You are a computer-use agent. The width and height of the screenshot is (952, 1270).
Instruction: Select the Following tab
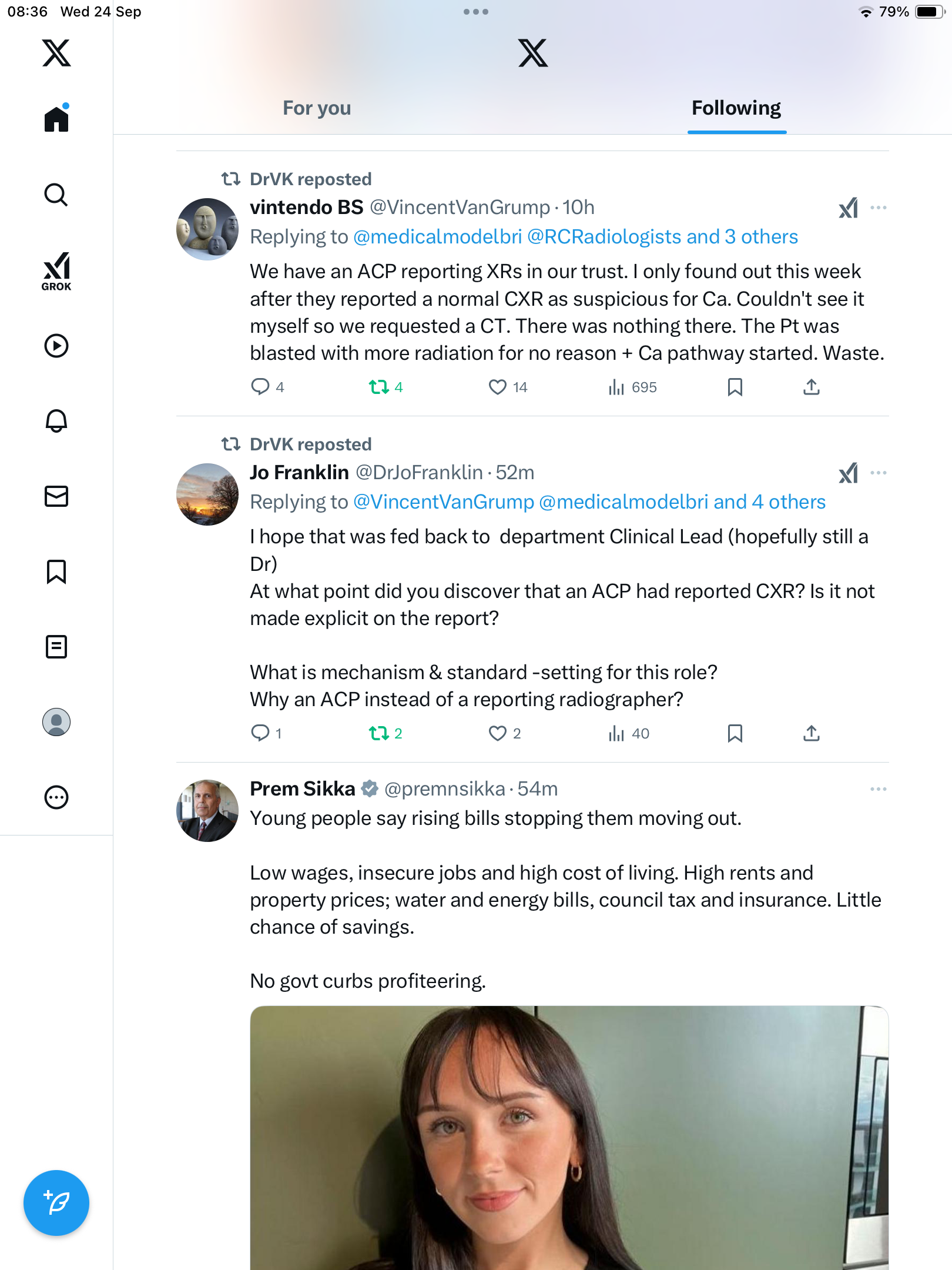[736, 108]
